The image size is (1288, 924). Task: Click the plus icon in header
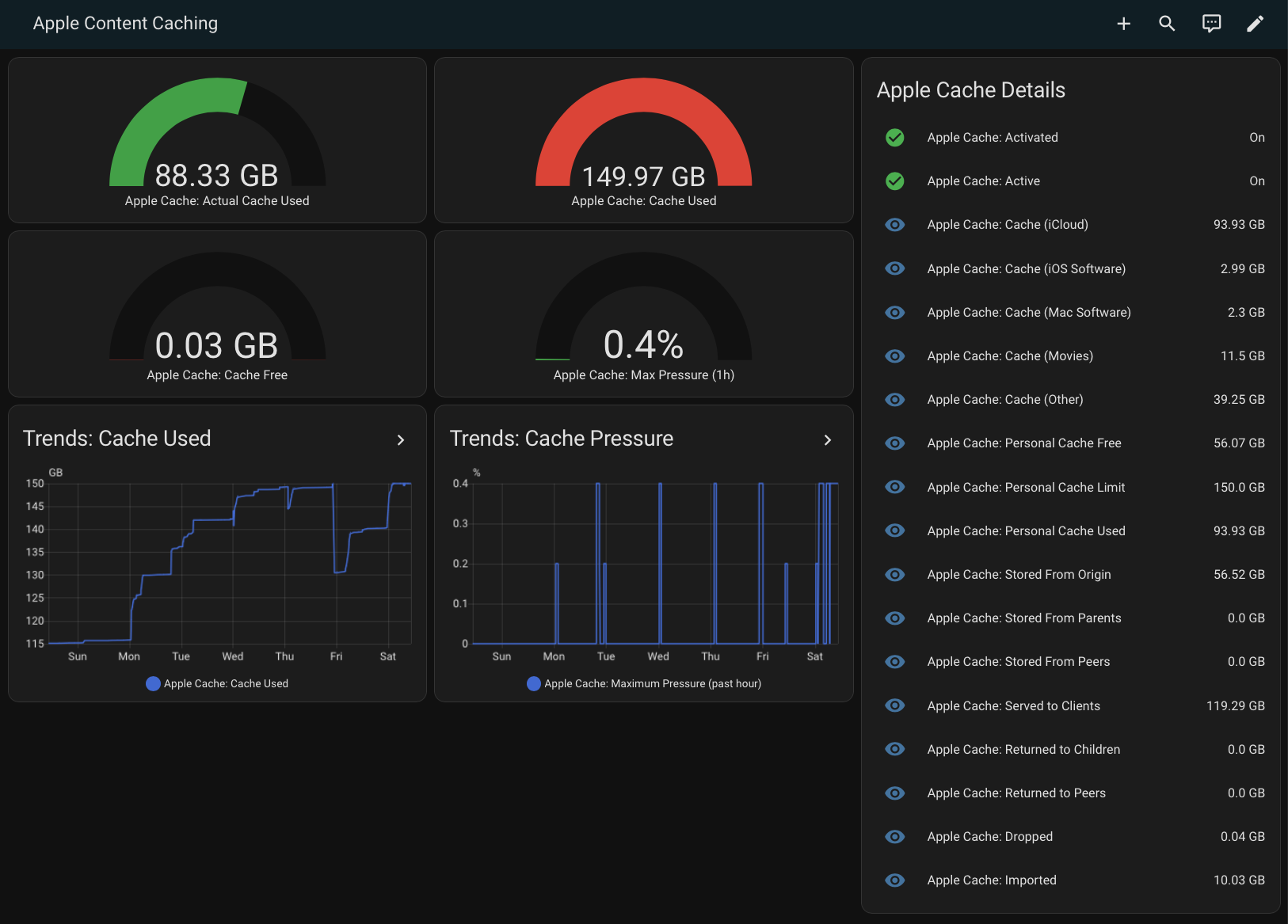1123,24
